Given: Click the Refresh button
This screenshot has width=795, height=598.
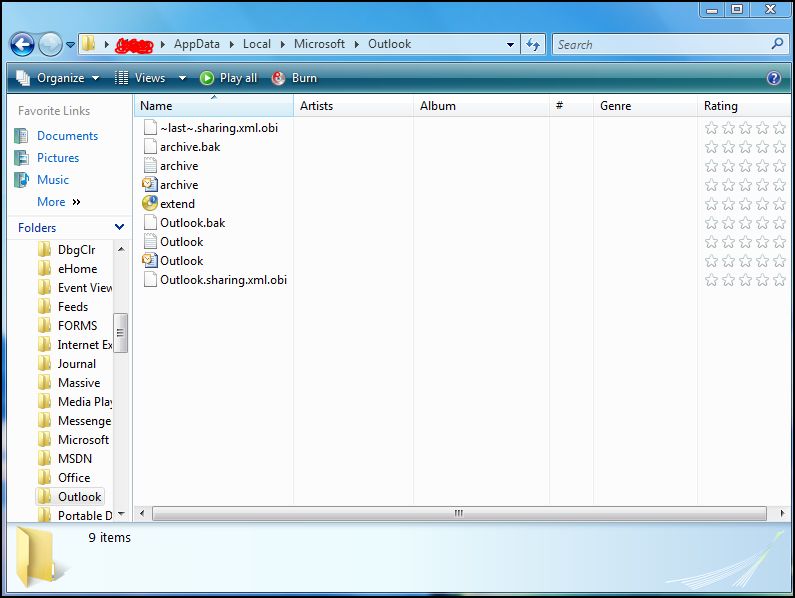Looking at the screenshot, I should 533,45.
